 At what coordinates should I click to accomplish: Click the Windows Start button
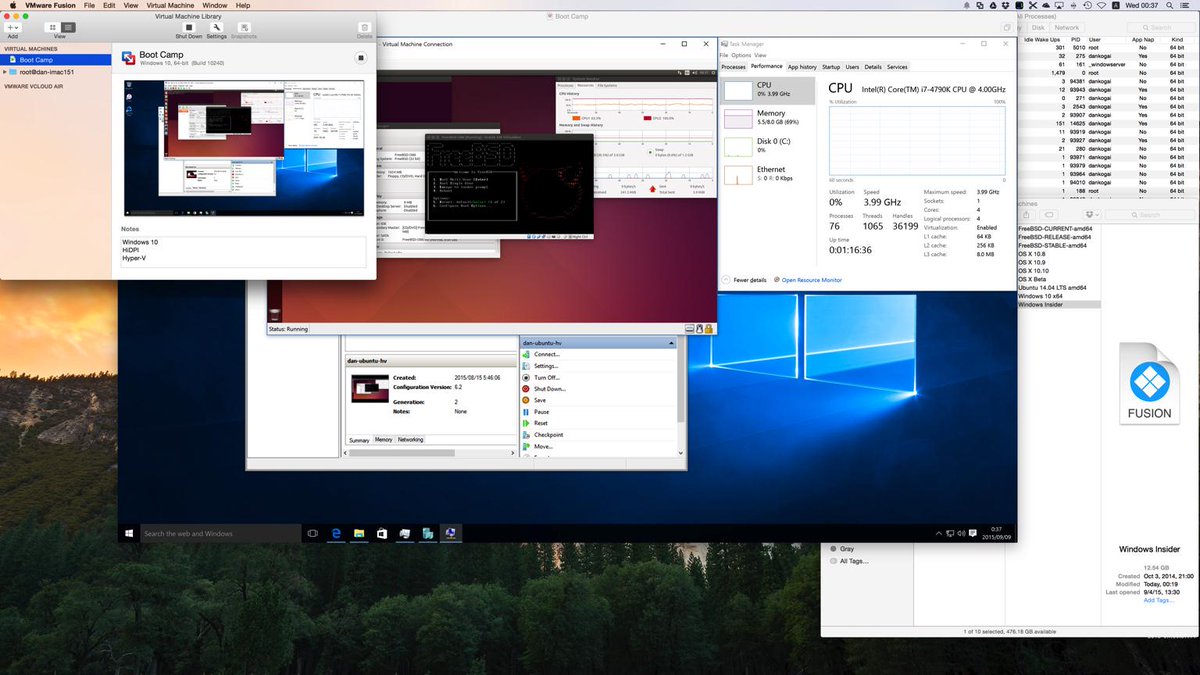tap(129, 534)
